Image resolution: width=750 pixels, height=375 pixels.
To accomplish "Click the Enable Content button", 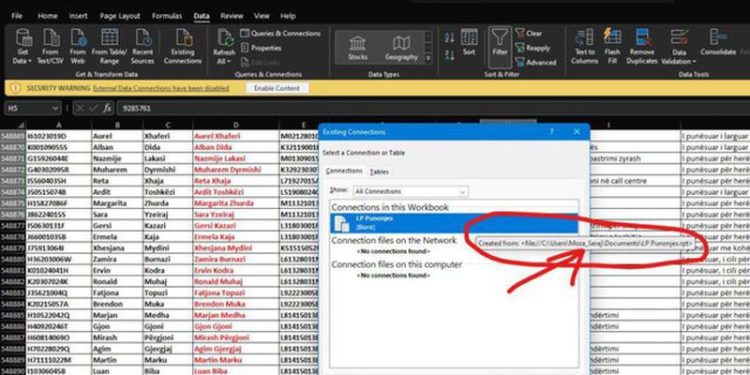I will (x=277, y=88).
